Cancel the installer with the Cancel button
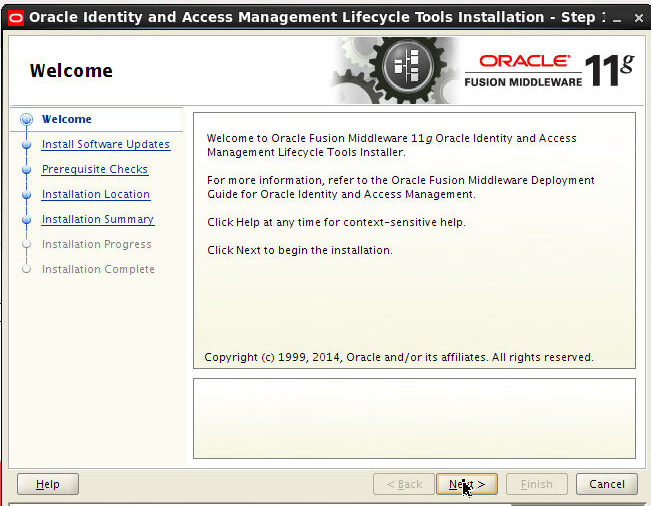This screenshot has width=651, height=506. [x=607, y=484]
